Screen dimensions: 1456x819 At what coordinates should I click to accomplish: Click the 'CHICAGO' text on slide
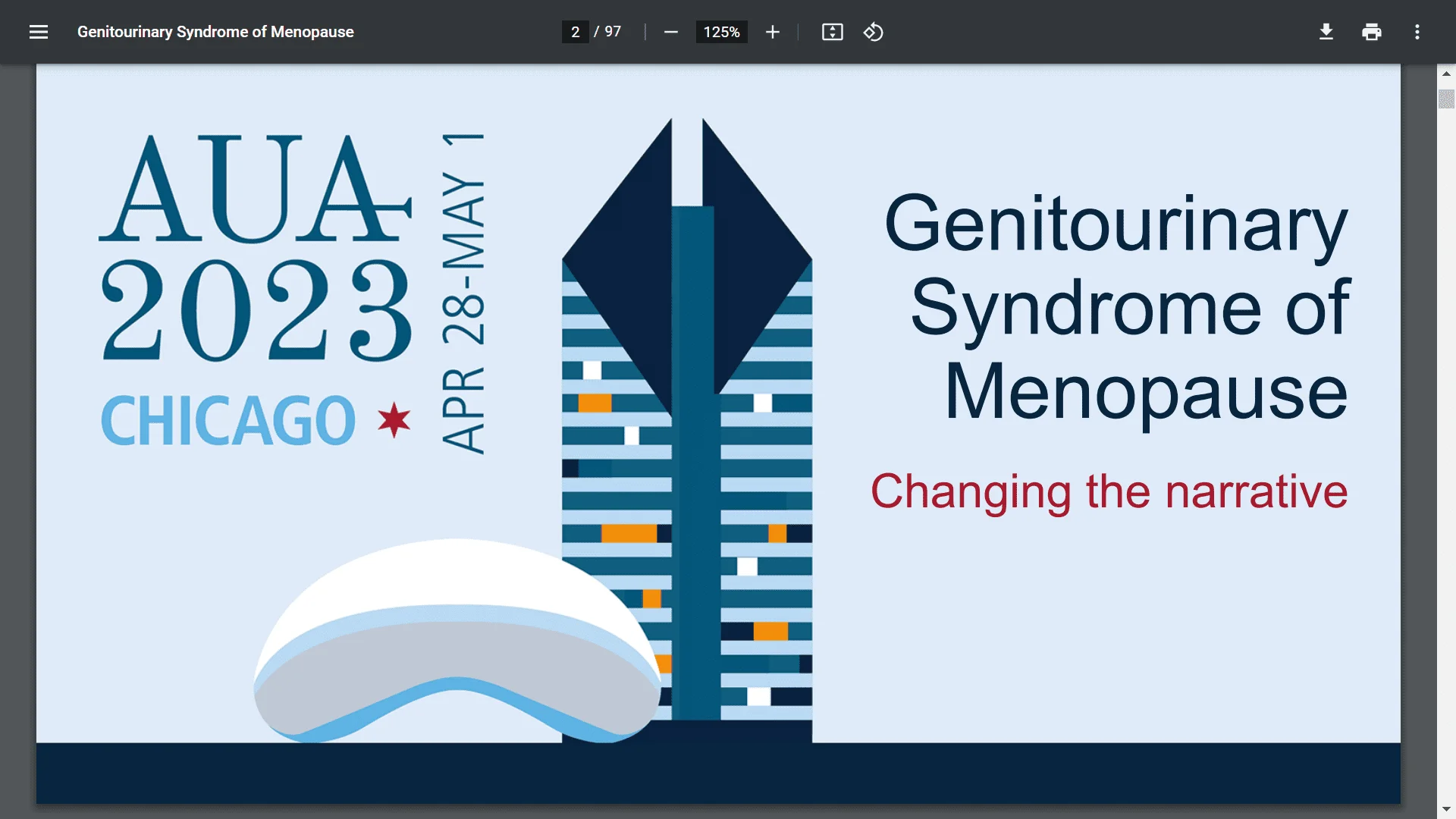click(x=228, y=421)
